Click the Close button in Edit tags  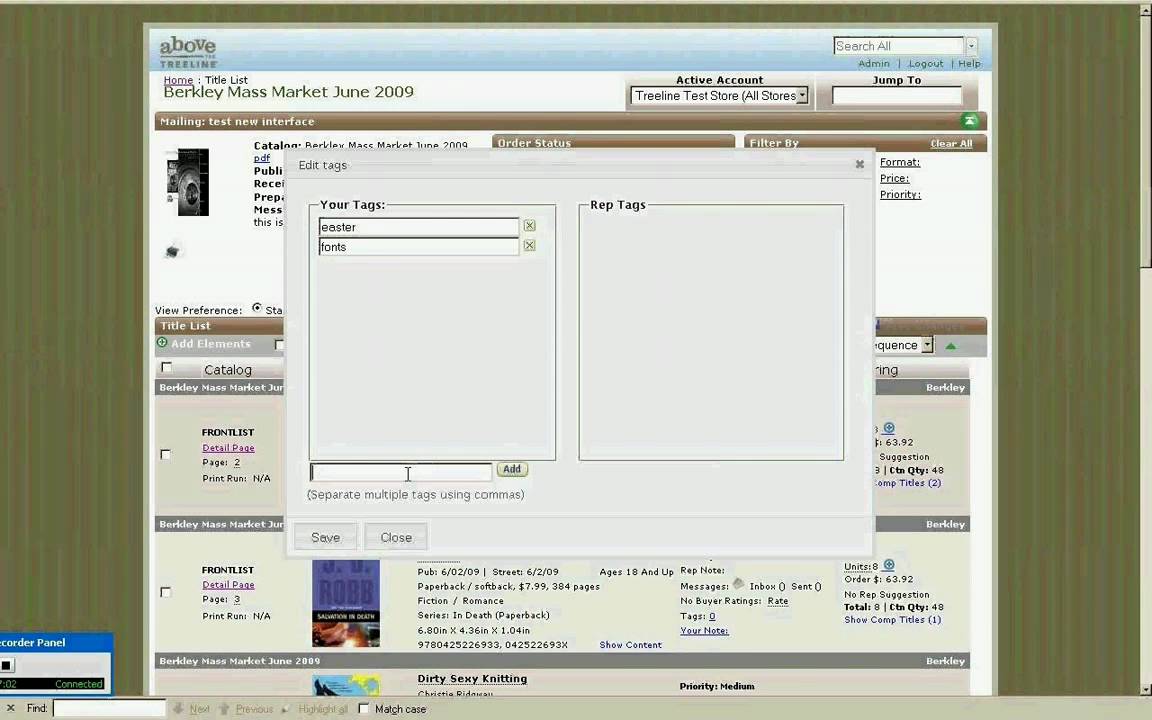396,537
